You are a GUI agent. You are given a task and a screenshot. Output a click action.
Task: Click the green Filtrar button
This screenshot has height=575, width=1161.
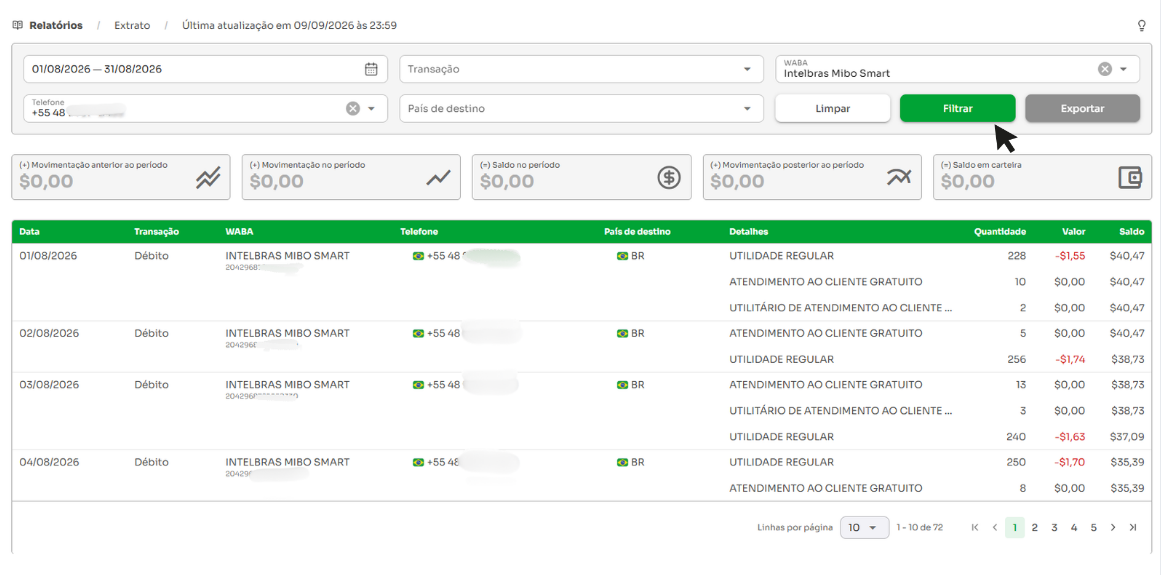coord(957,108)
